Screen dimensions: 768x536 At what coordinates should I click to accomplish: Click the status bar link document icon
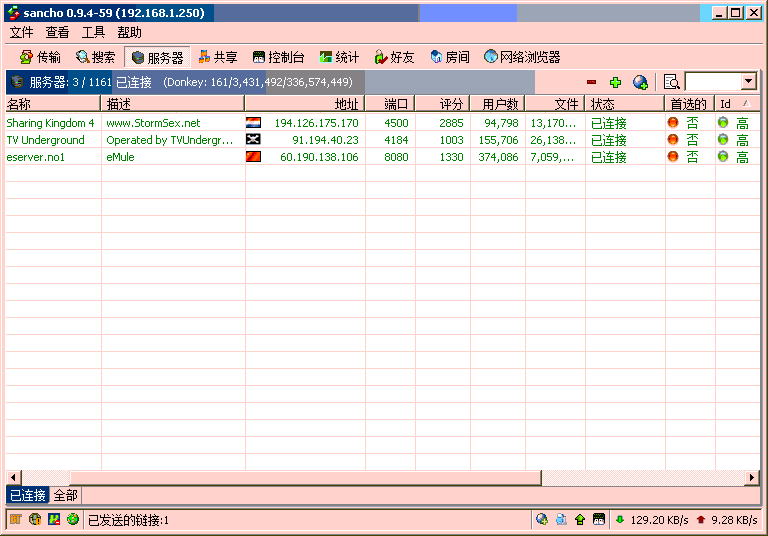tap(561, 519)
